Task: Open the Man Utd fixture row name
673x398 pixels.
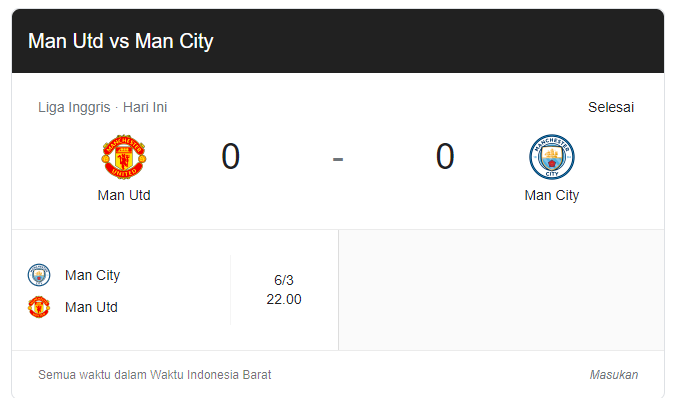Action: click(91, 307)
